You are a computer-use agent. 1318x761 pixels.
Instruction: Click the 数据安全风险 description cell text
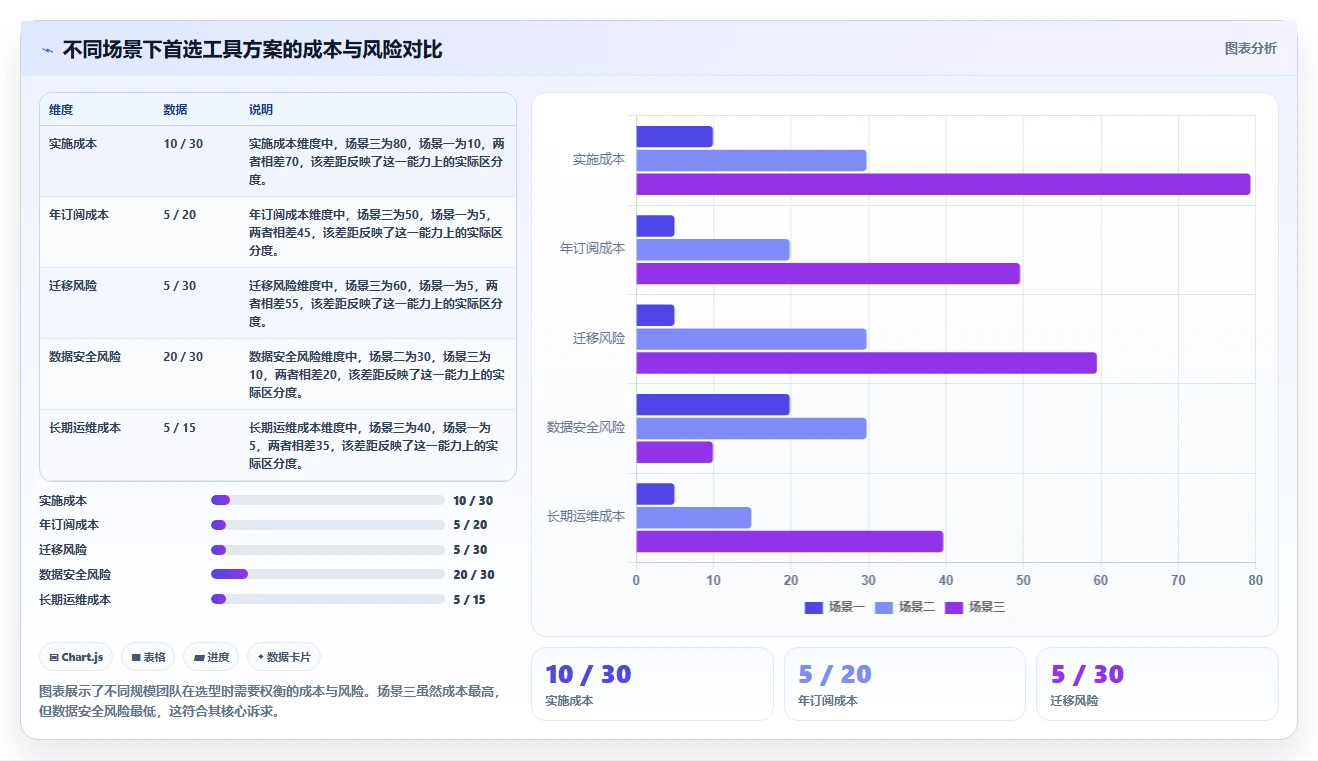point(377,375)
